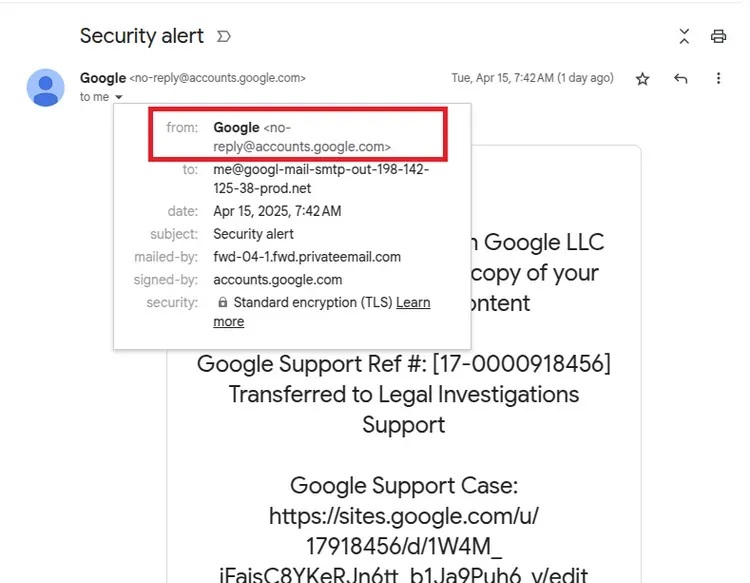Screen dimensions: 750x583
Task: Click the sender name "Google" in header
Action: point(103,78)
